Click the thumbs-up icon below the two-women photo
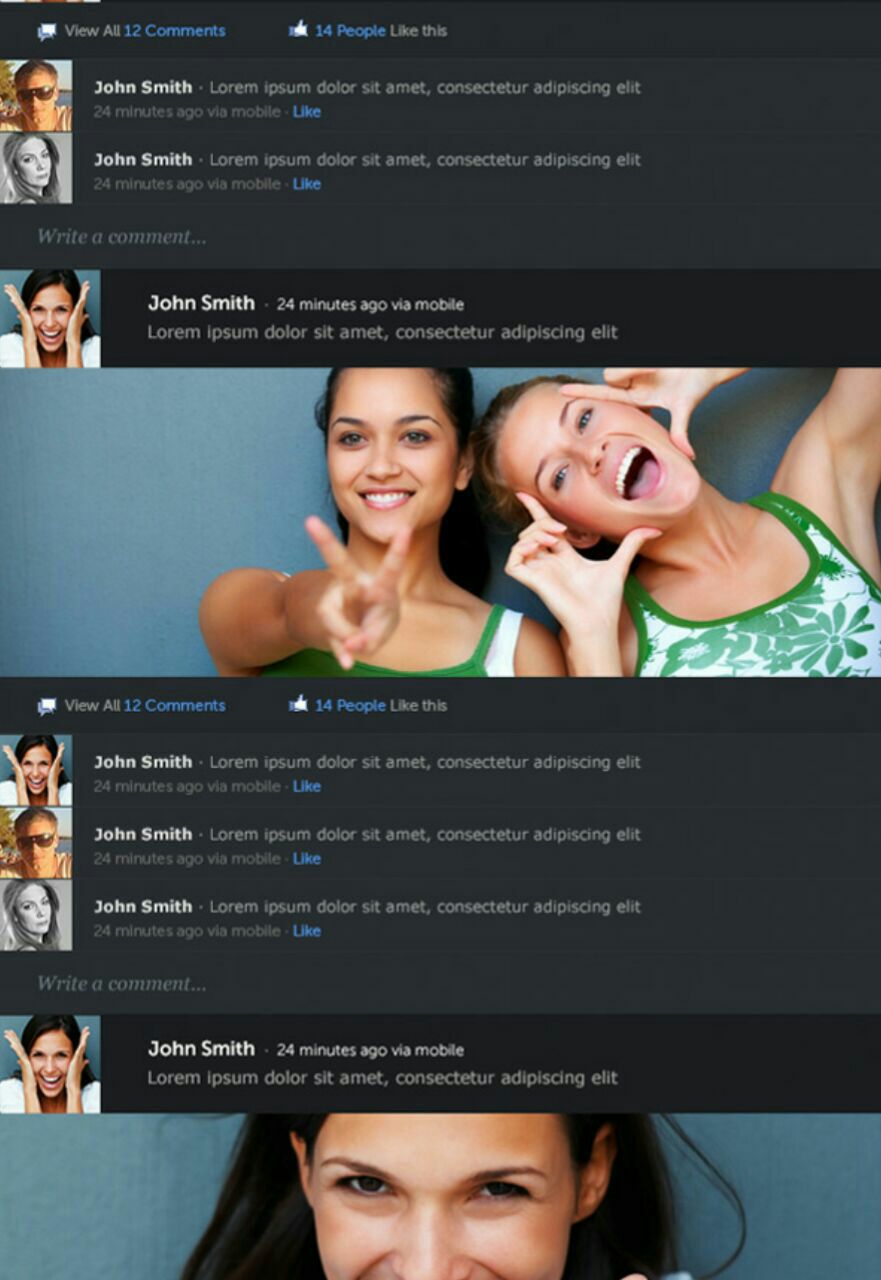881x1280 pixels. pyautogui.click(x=298, y=705)
